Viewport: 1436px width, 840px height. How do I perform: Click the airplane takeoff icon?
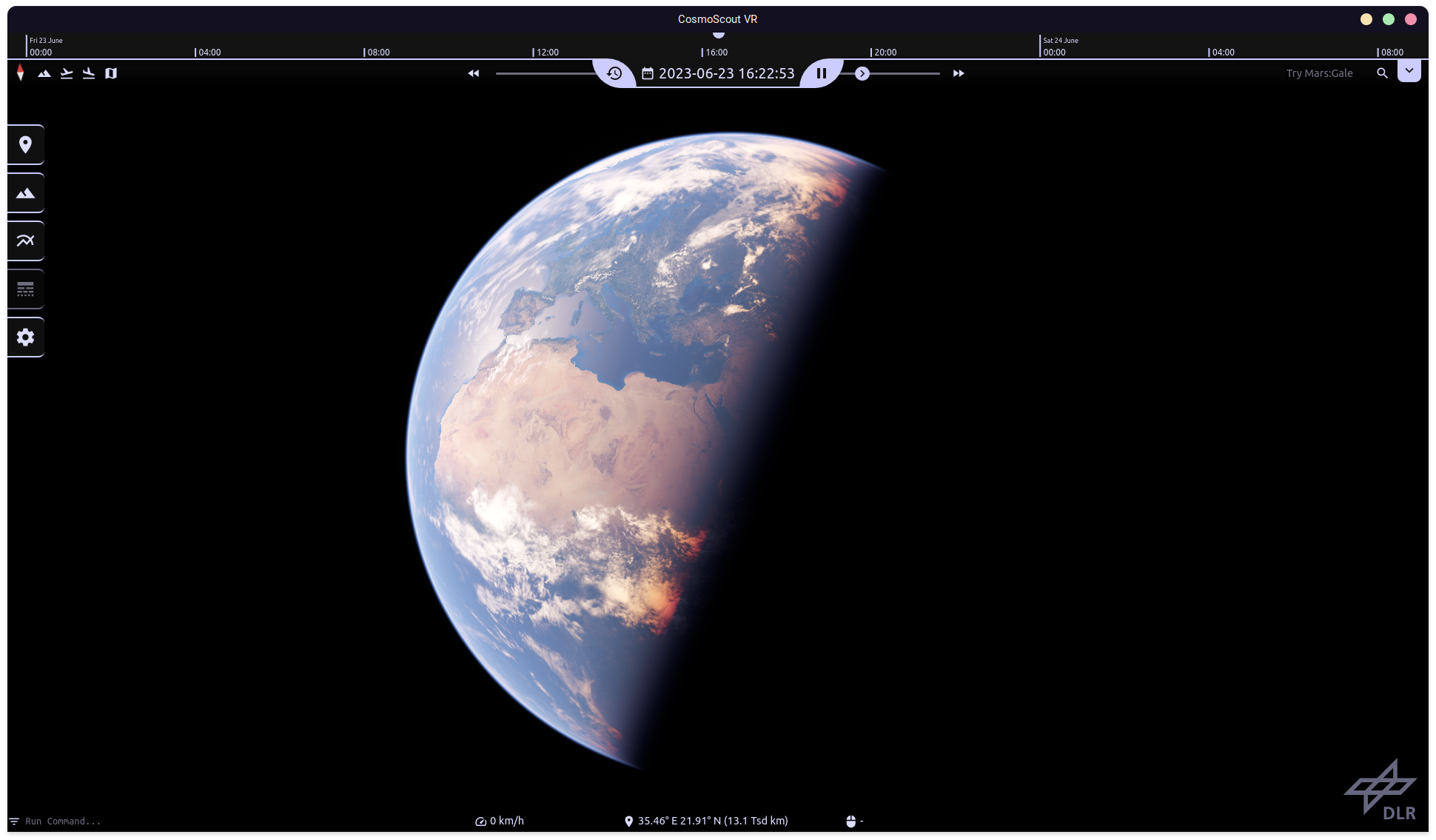[67, 73]
